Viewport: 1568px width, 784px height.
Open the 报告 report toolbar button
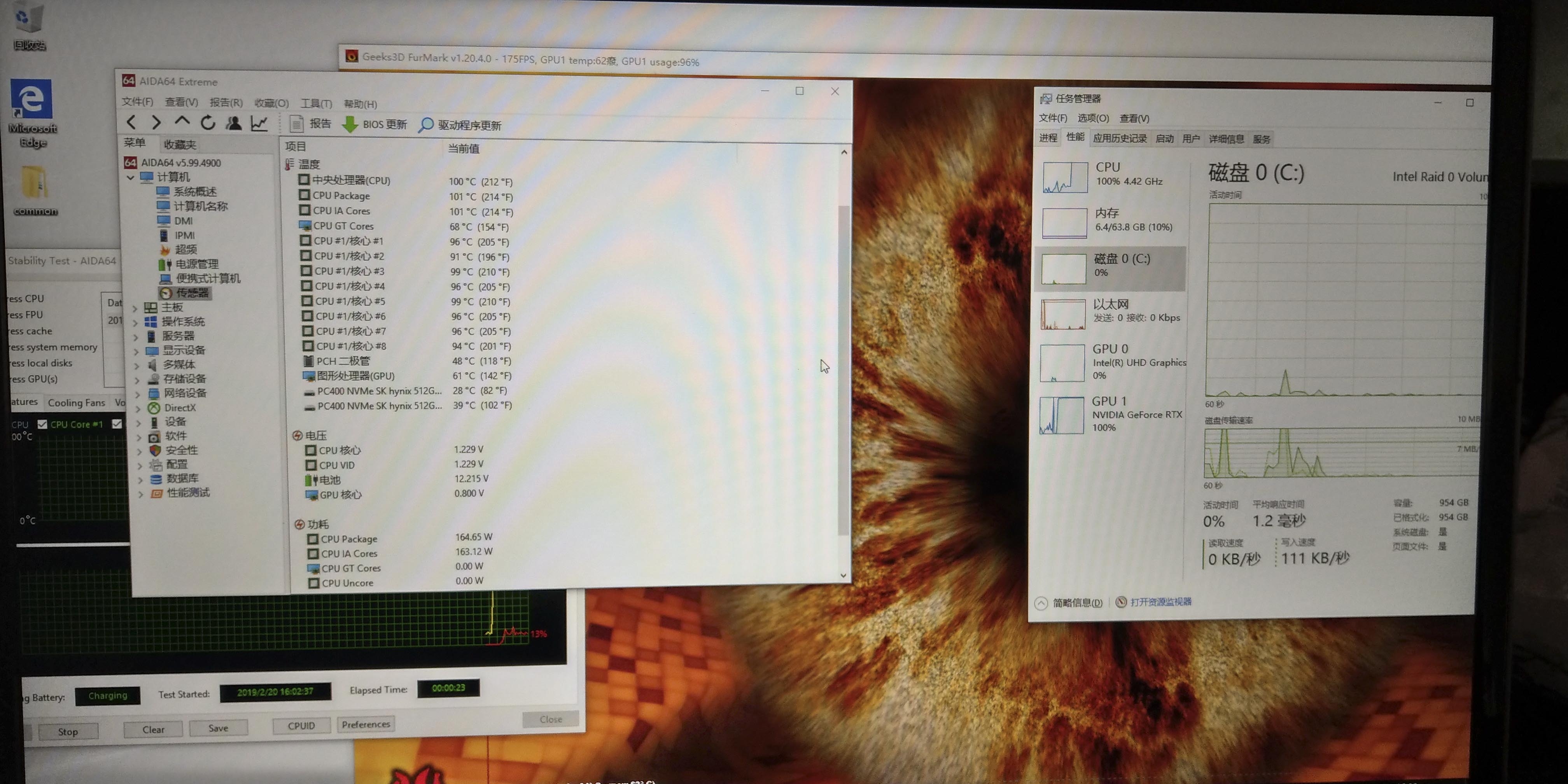point(310,124)
